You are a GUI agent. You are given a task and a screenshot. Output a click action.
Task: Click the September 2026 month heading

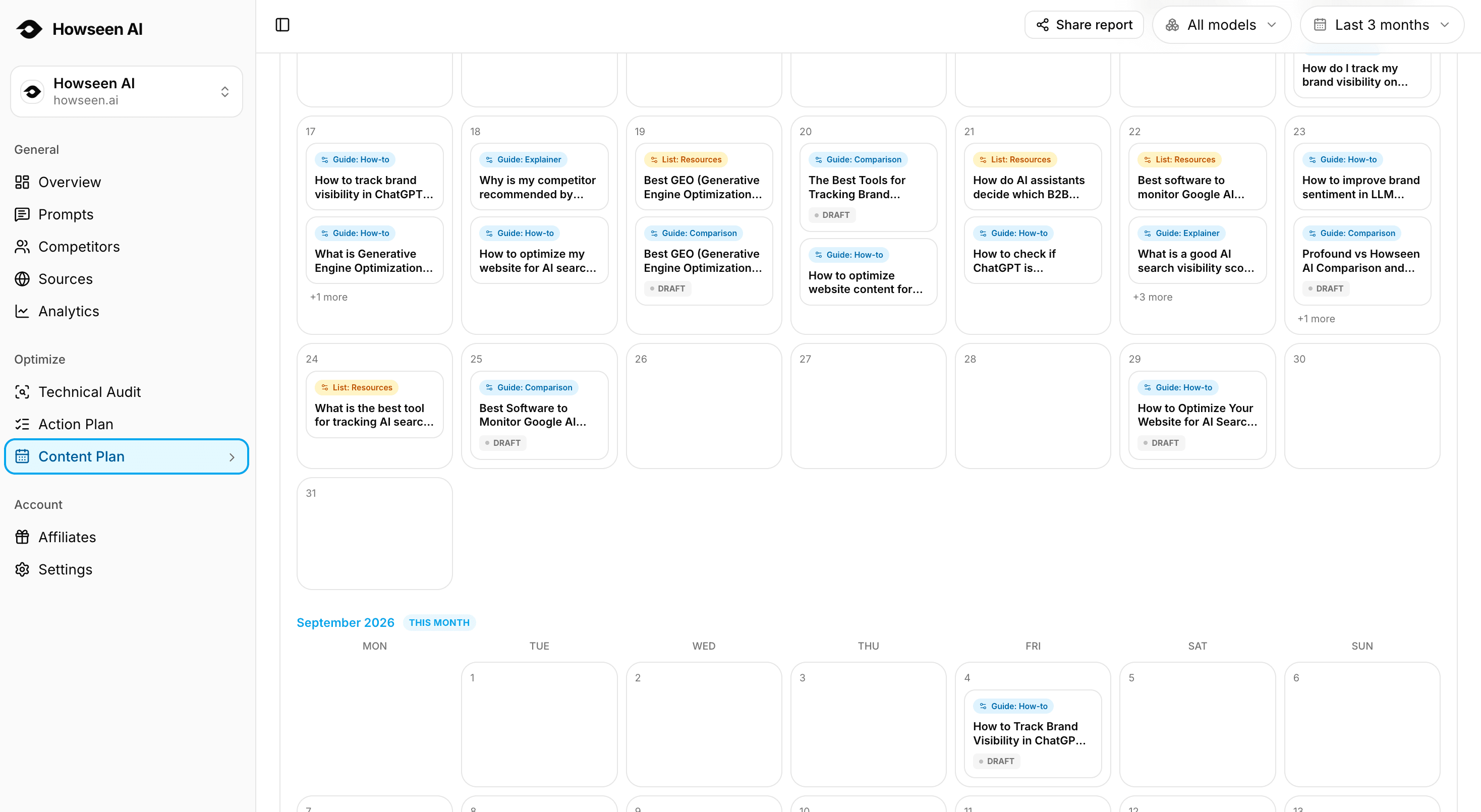(x=345, y=623)
